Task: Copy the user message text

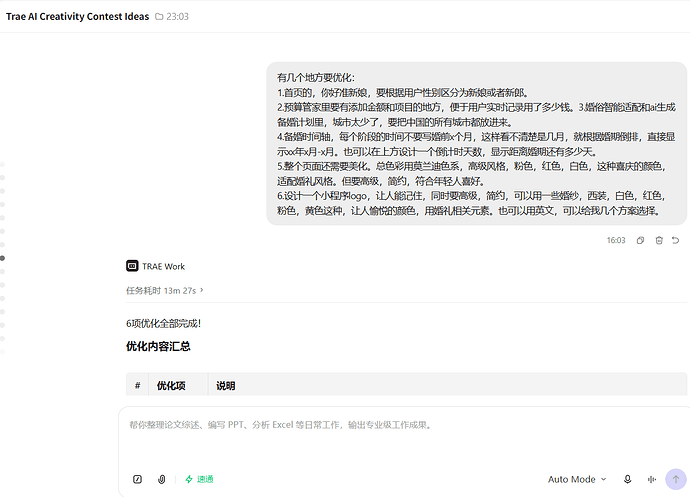Action: [640, 240]
